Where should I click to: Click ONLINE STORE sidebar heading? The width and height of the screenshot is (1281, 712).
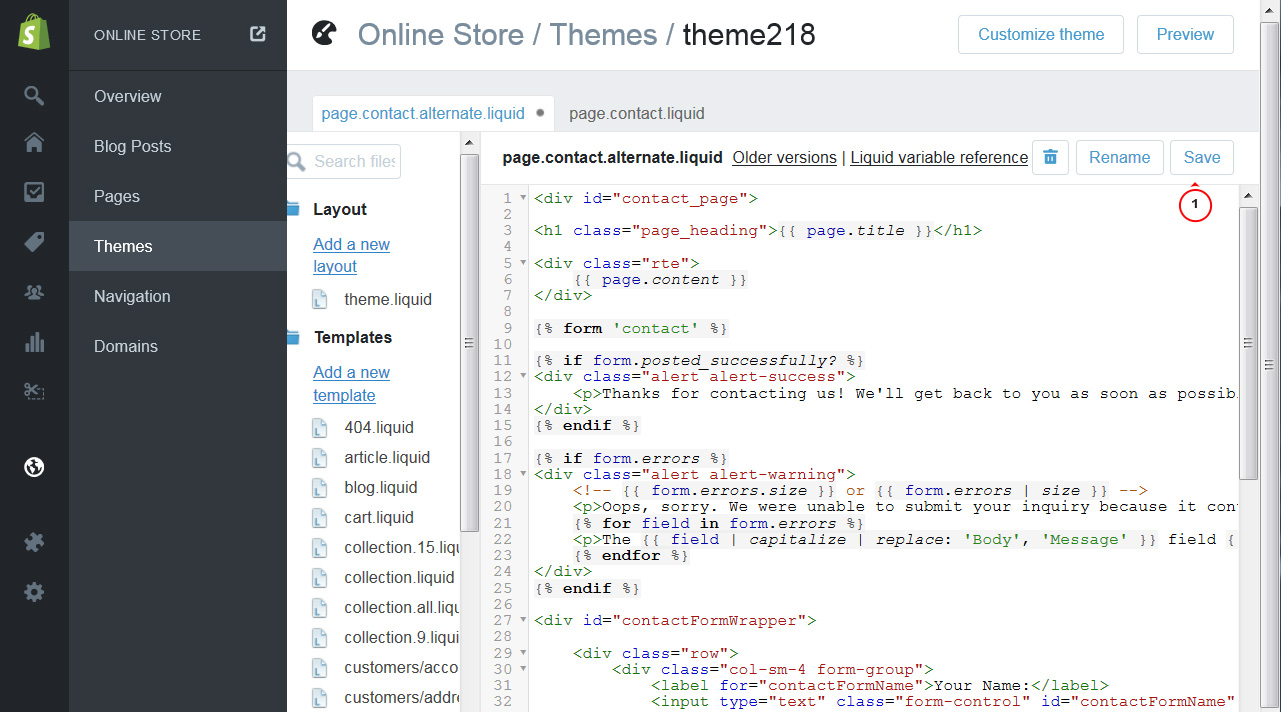(x=147, y=35)
